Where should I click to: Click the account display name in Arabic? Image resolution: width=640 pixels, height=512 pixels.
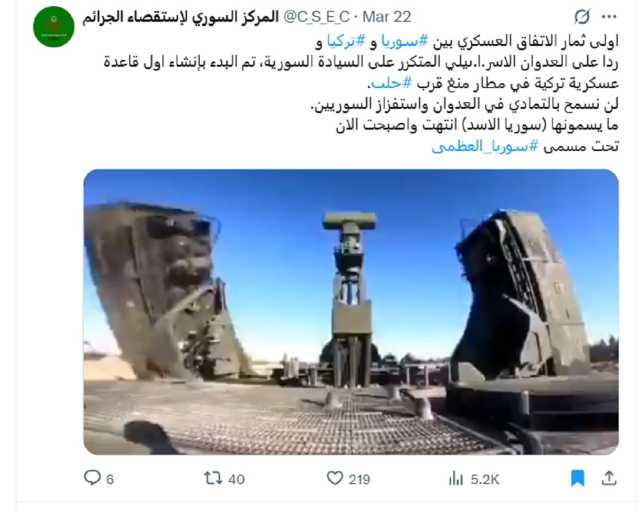pos(180,17)
